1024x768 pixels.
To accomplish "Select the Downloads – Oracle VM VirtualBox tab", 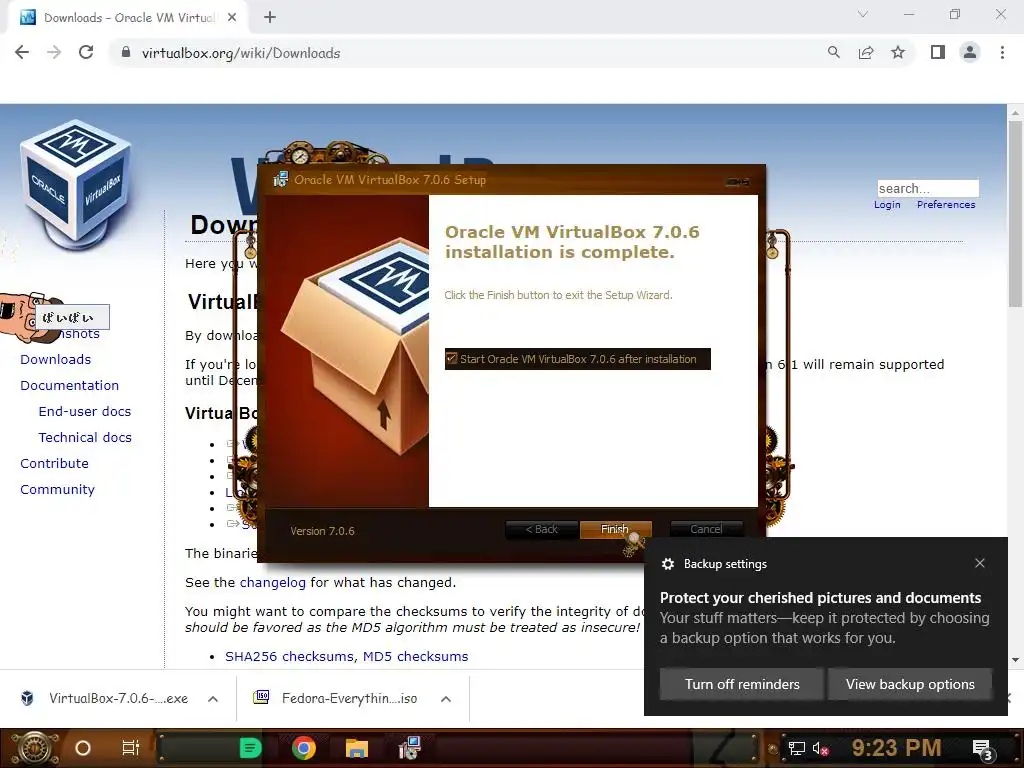I will click(128, 18).
